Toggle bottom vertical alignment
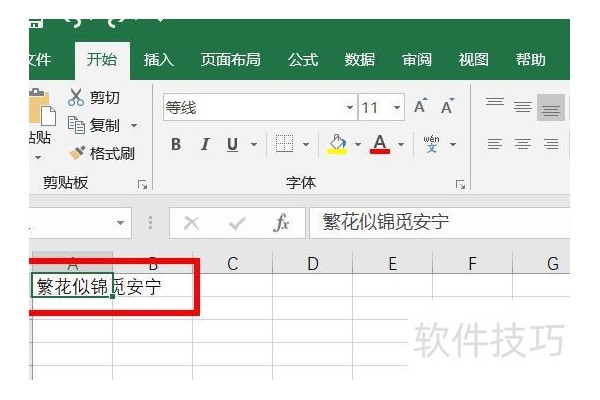600x400 pixels. pos(551,108)
